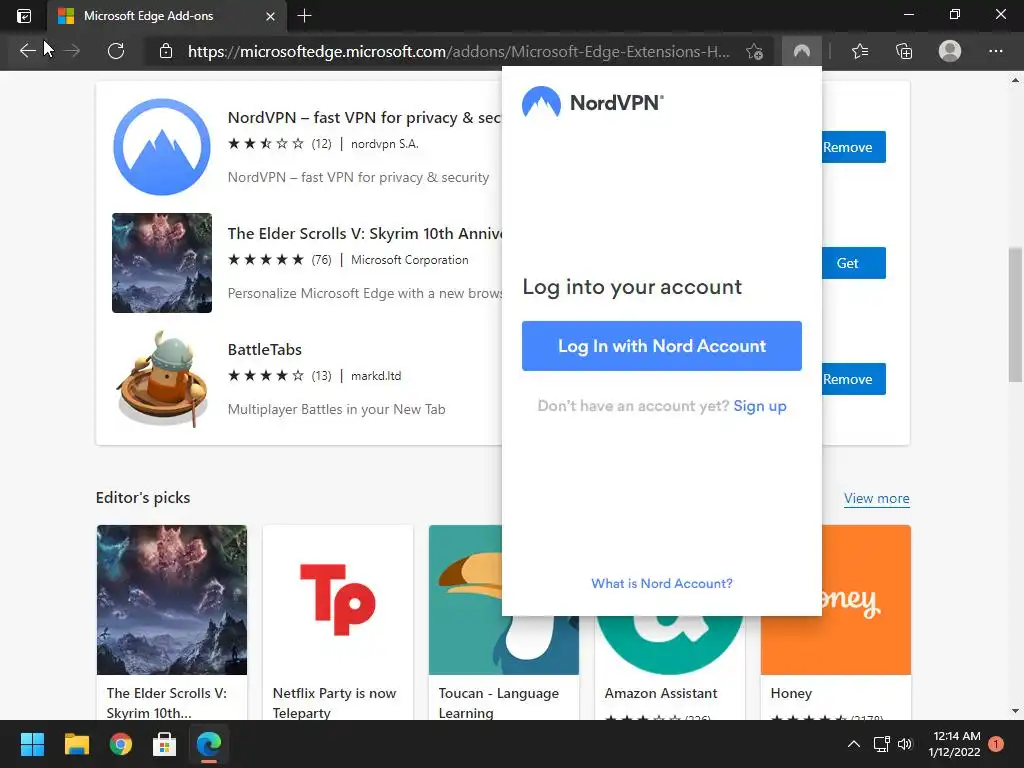Click Log In with Nord Account
The width and height of the screenshot is (1024, 768).
pos(662,346)
